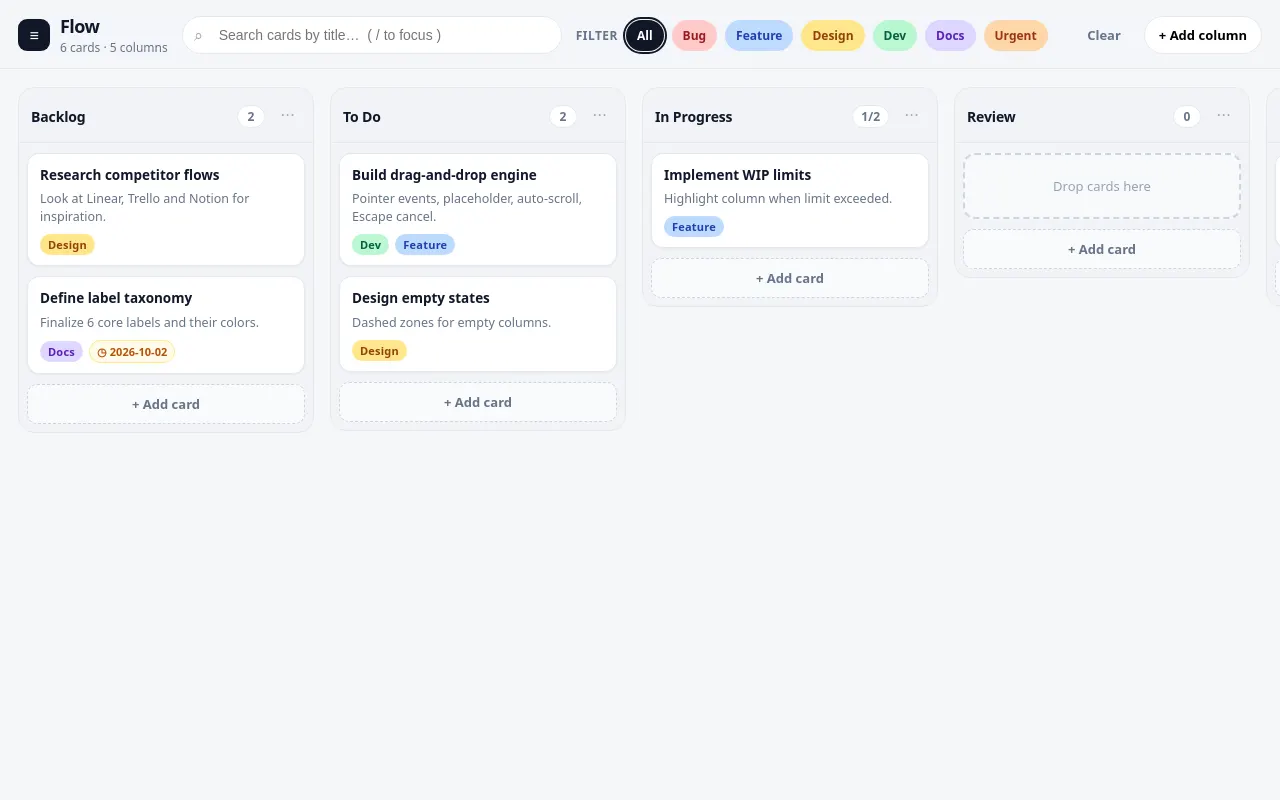Open the To Do column options menu
Viewport: 1280px width, 800px height.
click(x=600, y=116)
